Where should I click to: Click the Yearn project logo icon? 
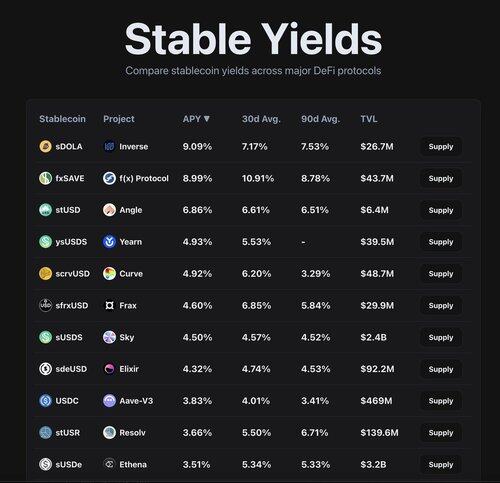coord(109,242)
